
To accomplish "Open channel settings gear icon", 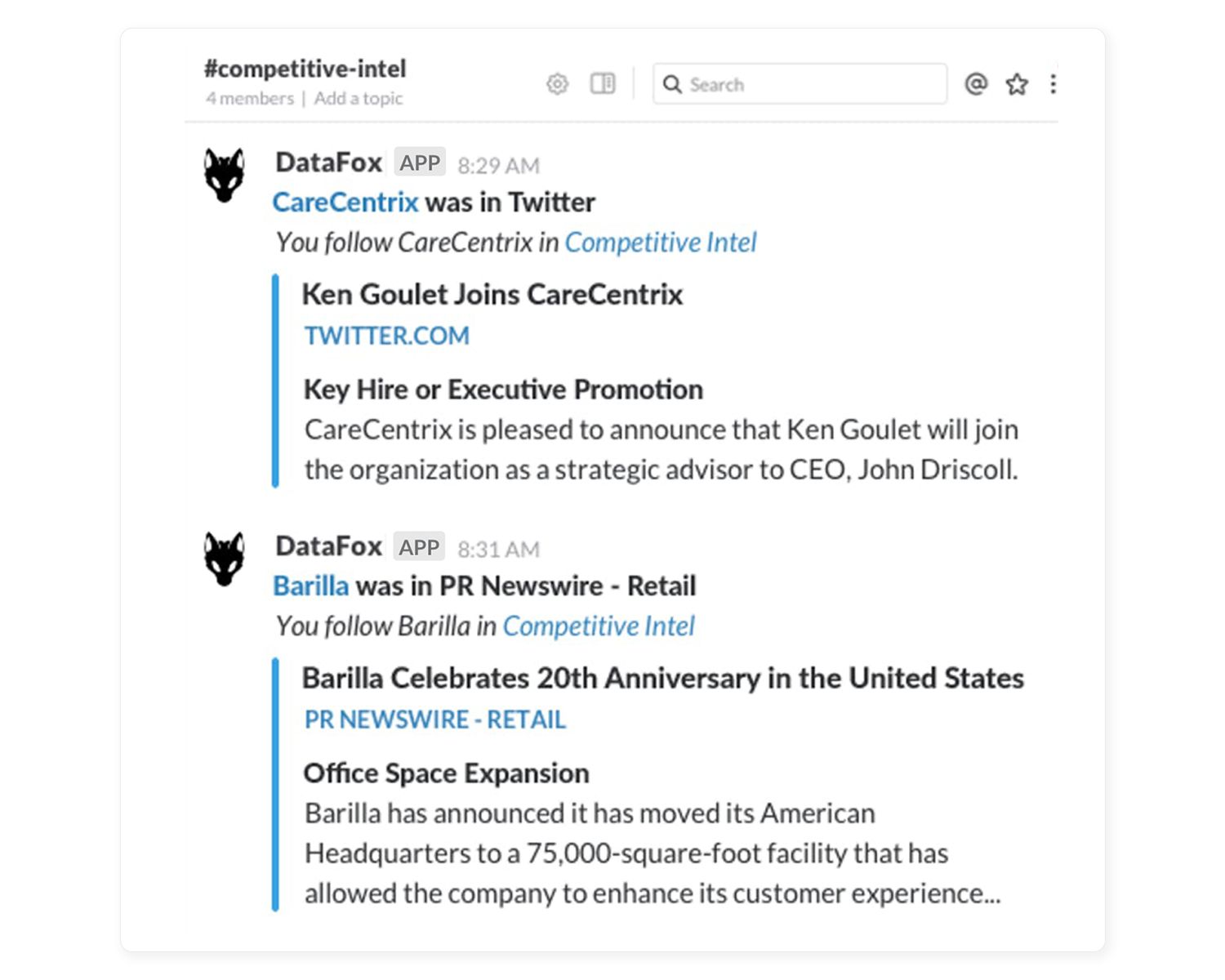I will (x=557, y=83).
